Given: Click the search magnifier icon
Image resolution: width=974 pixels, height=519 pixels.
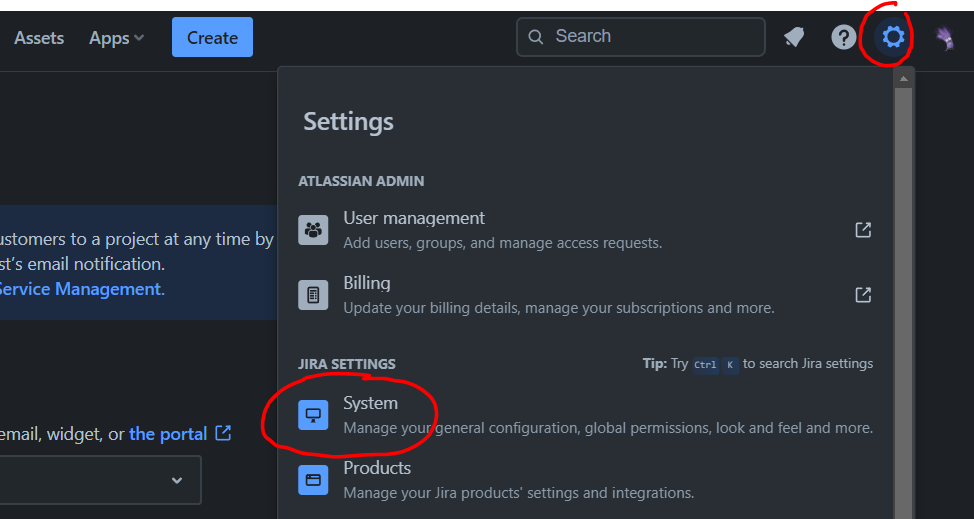Looking at the screenshot, I should [535, 37].
